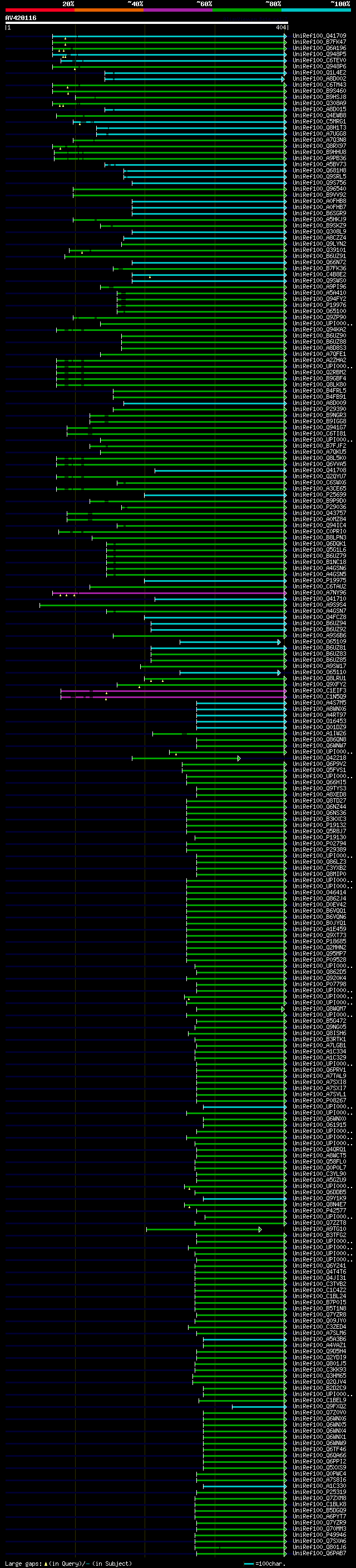The height and width of the screenshot is (1568, 356).
Task: Open hit UniRef100_Q948P5
Action: (319, 54)
